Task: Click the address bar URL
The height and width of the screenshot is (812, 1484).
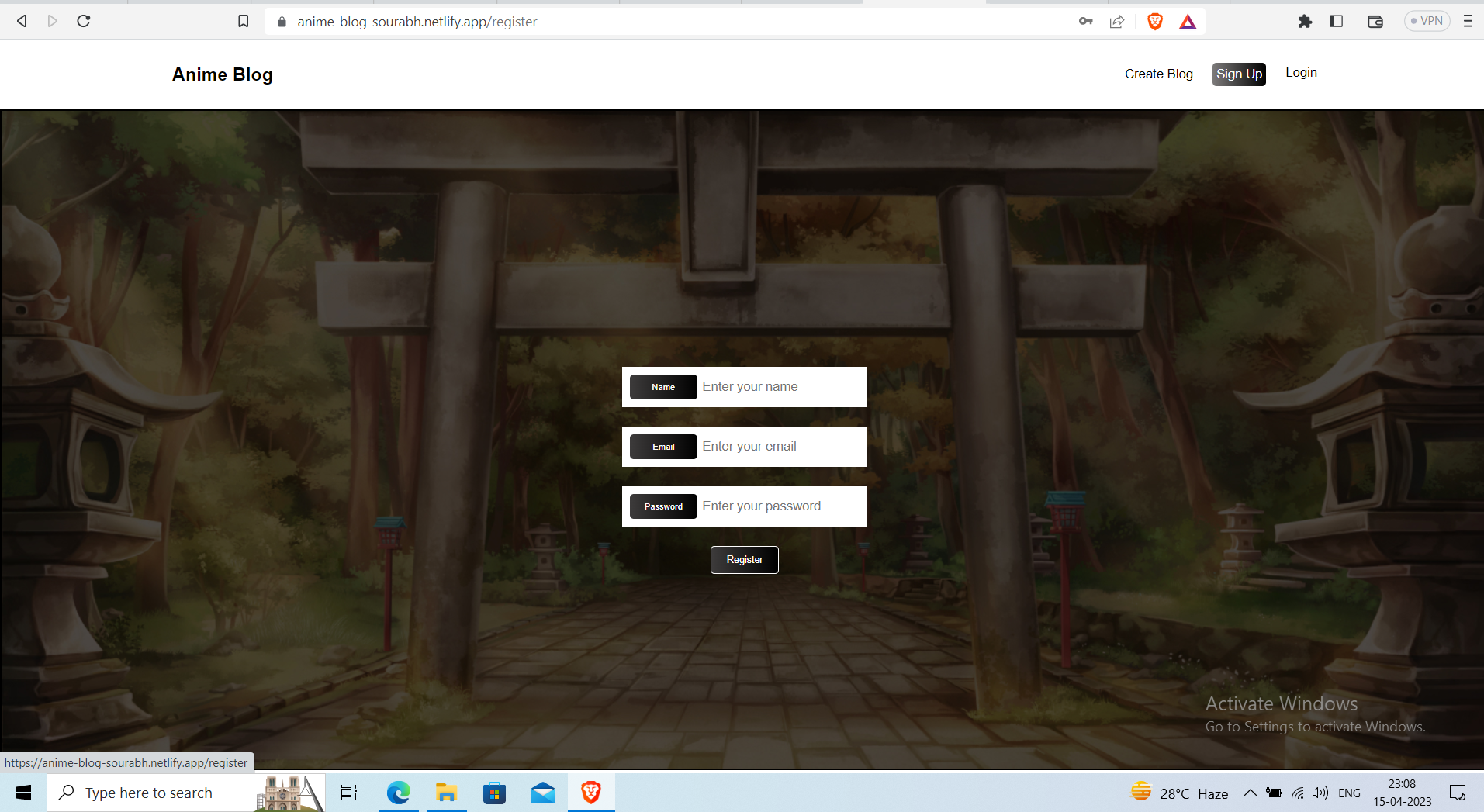Action: 417,22
